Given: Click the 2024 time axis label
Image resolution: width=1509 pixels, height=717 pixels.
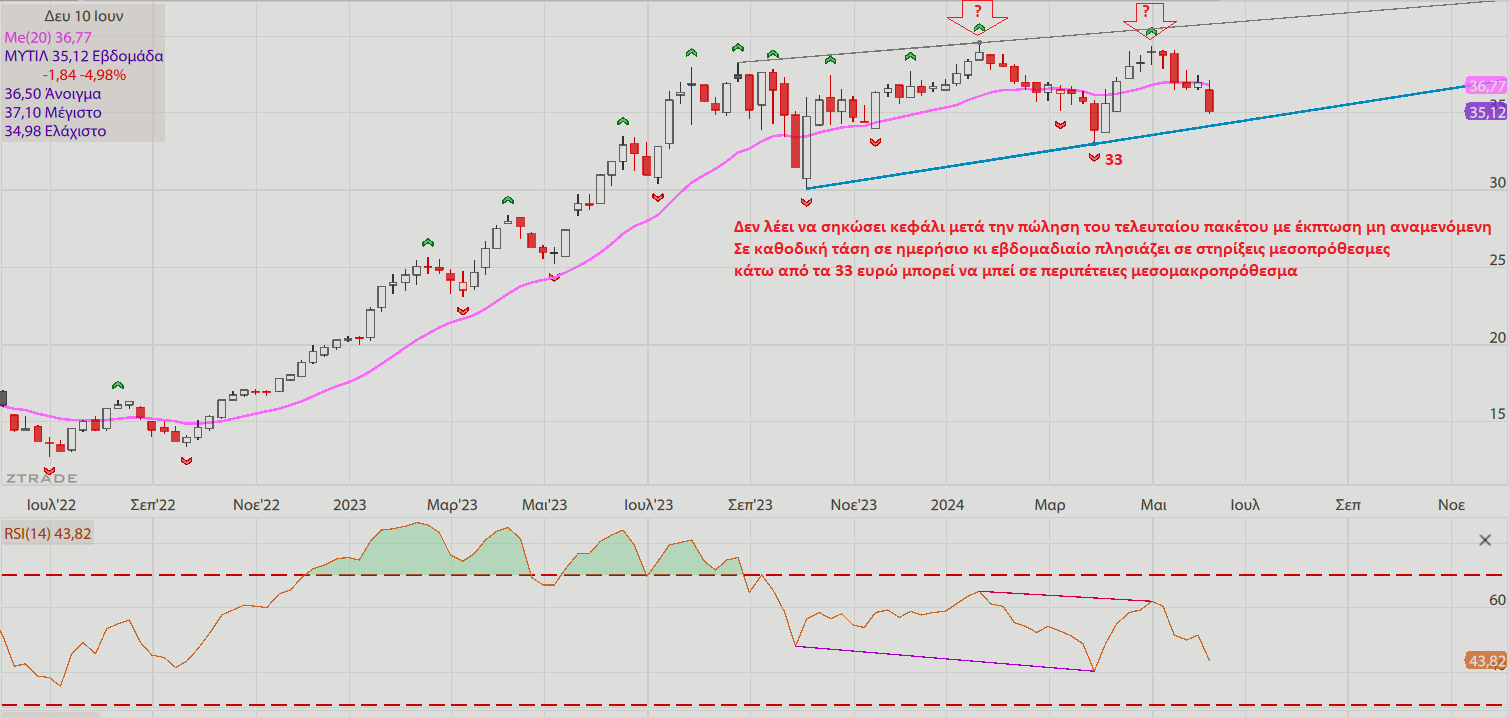Looking at the screenshot, I should click(x=946, y=505).
